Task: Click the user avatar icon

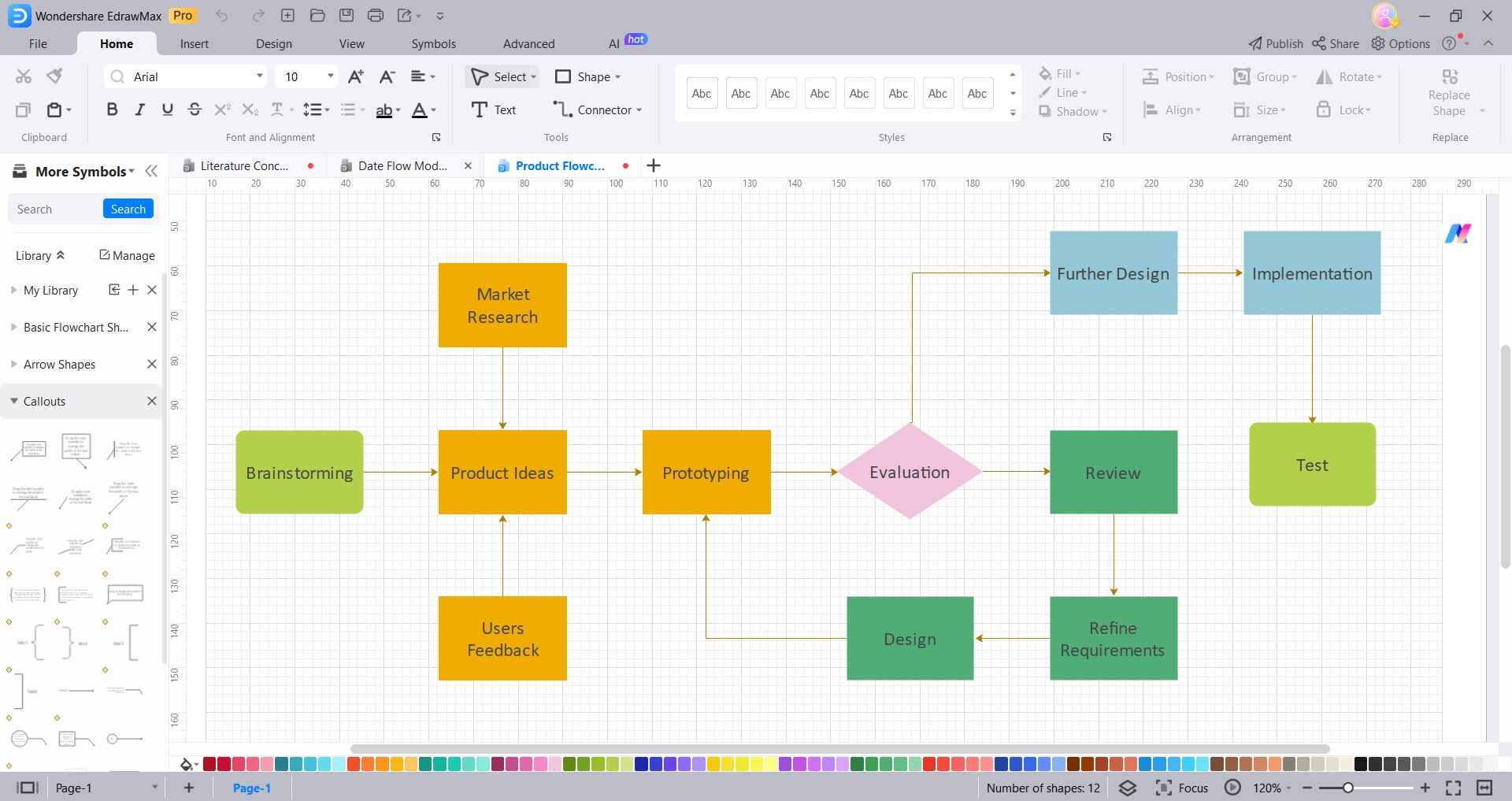Action: [1384, 16]
